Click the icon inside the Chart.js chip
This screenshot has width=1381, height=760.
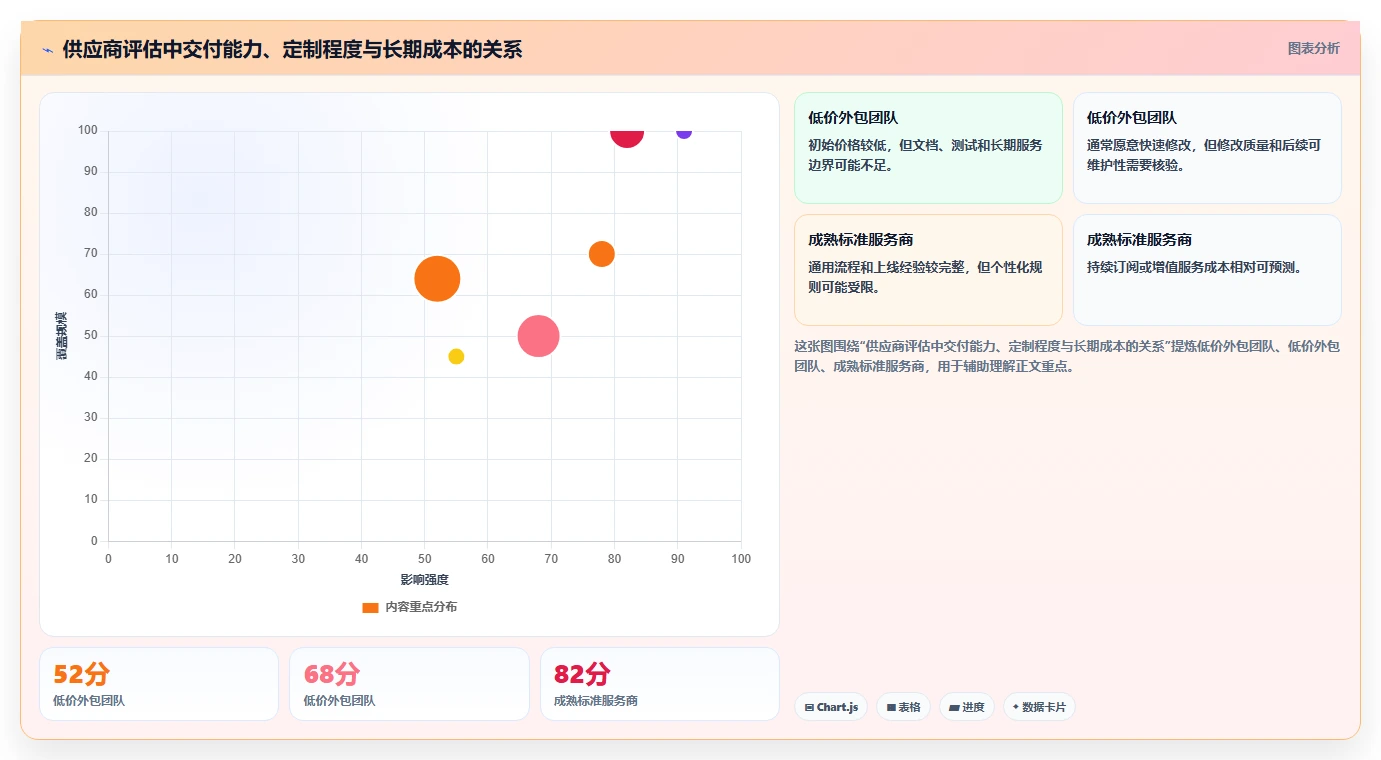pyautogui.click(x=809, y=707)
